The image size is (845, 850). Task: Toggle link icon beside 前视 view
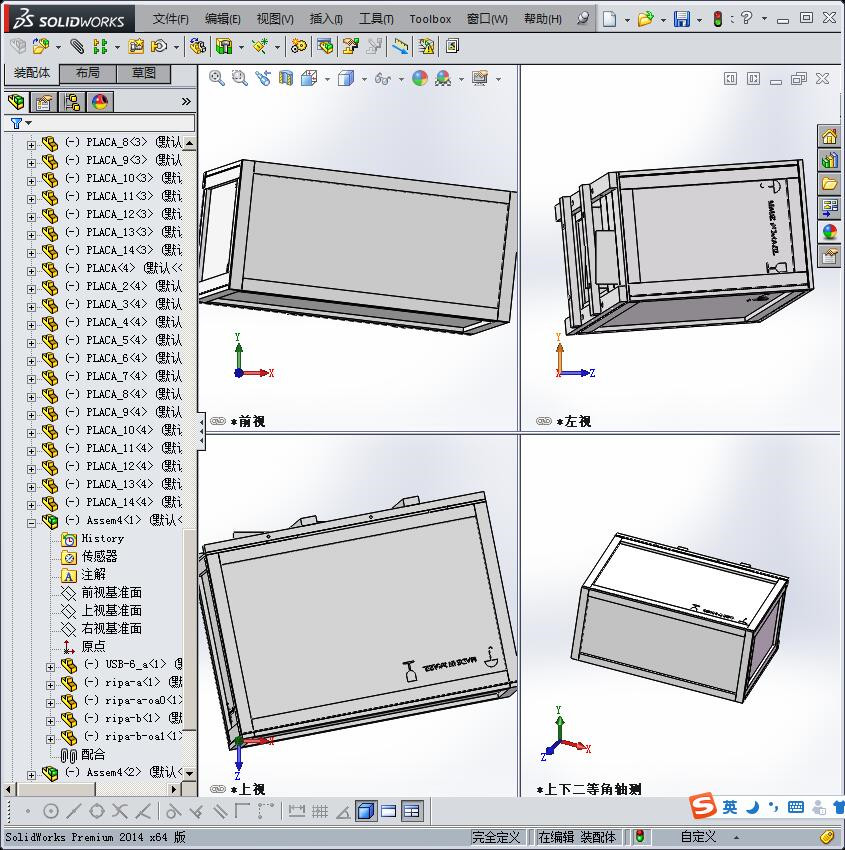point(218,421)
